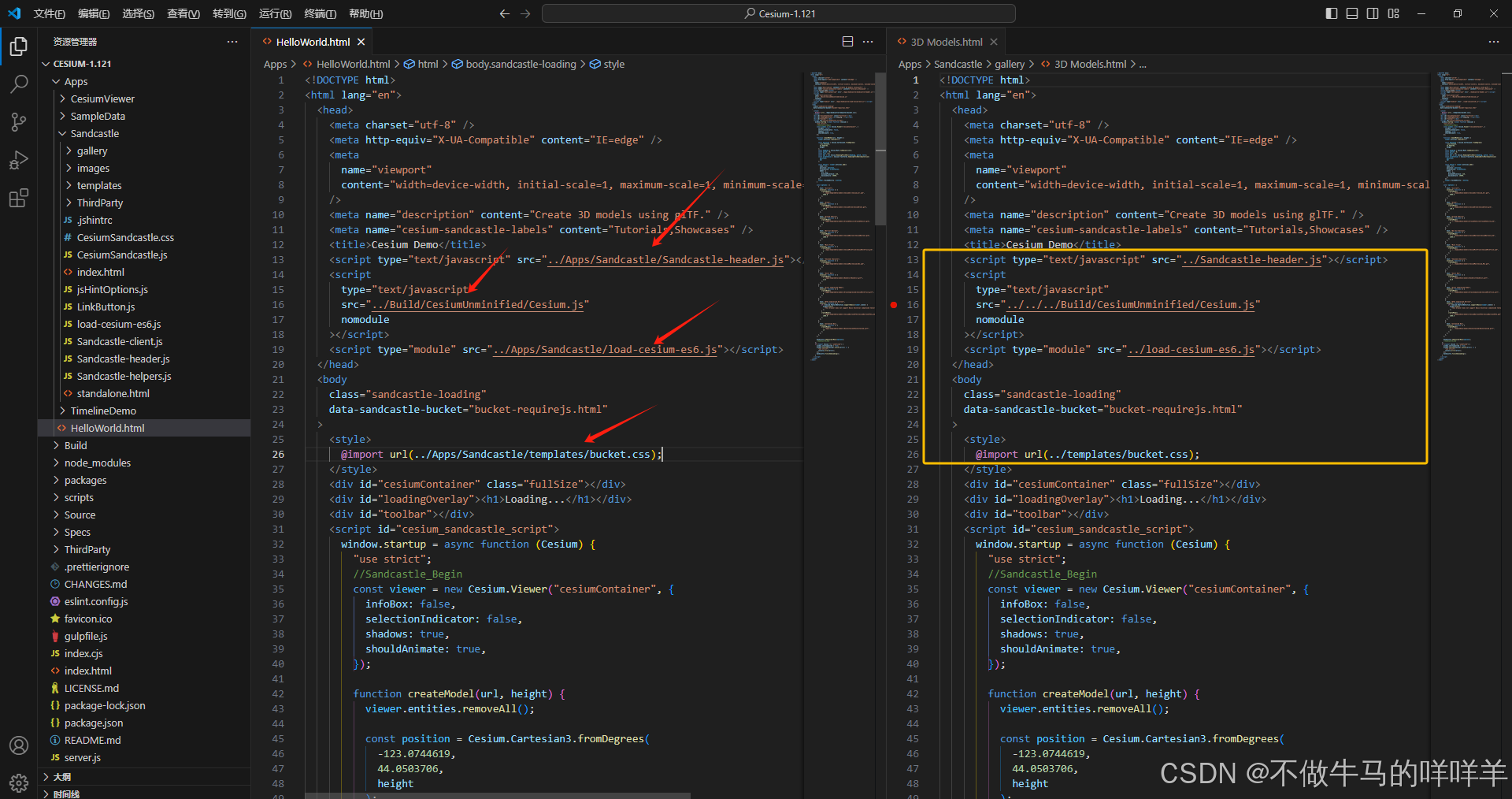Open the customize layout icon

[x=1394, y=13]
